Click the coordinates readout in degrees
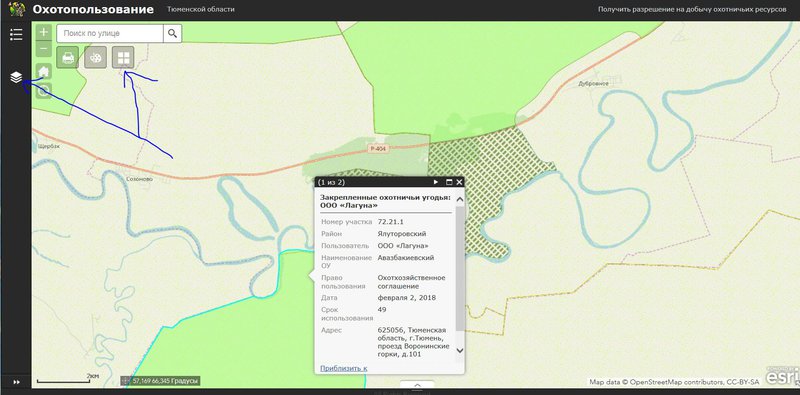Image resolution: width=800 pixels, height=395 pixels. pos(165,381)
